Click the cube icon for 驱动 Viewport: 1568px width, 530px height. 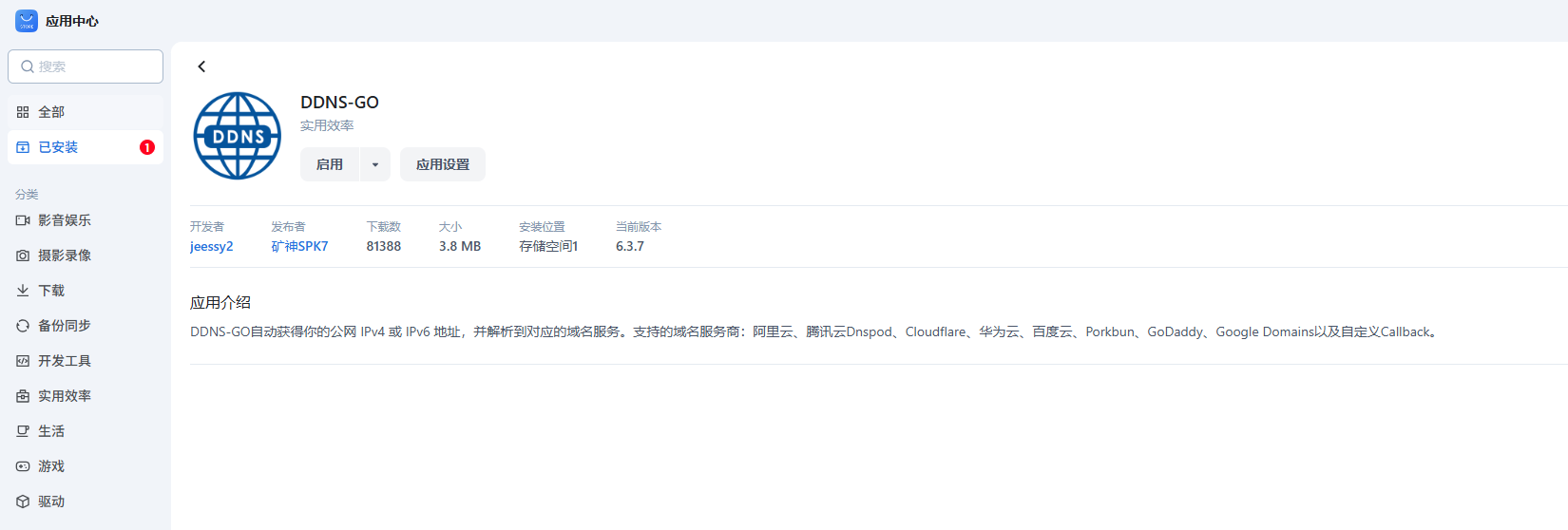point(23,502)
